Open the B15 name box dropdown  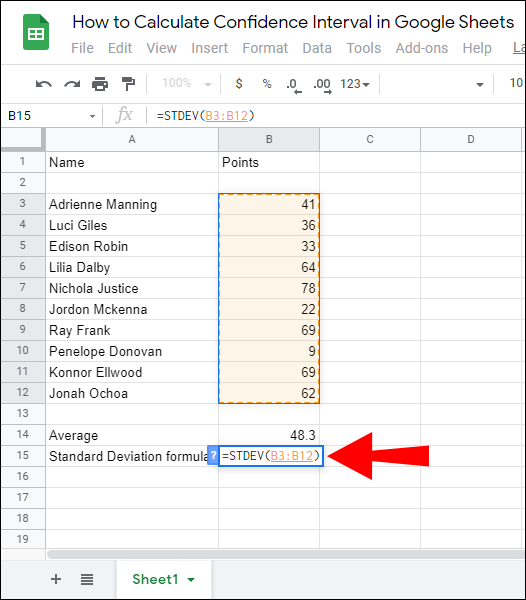point(92,116)
